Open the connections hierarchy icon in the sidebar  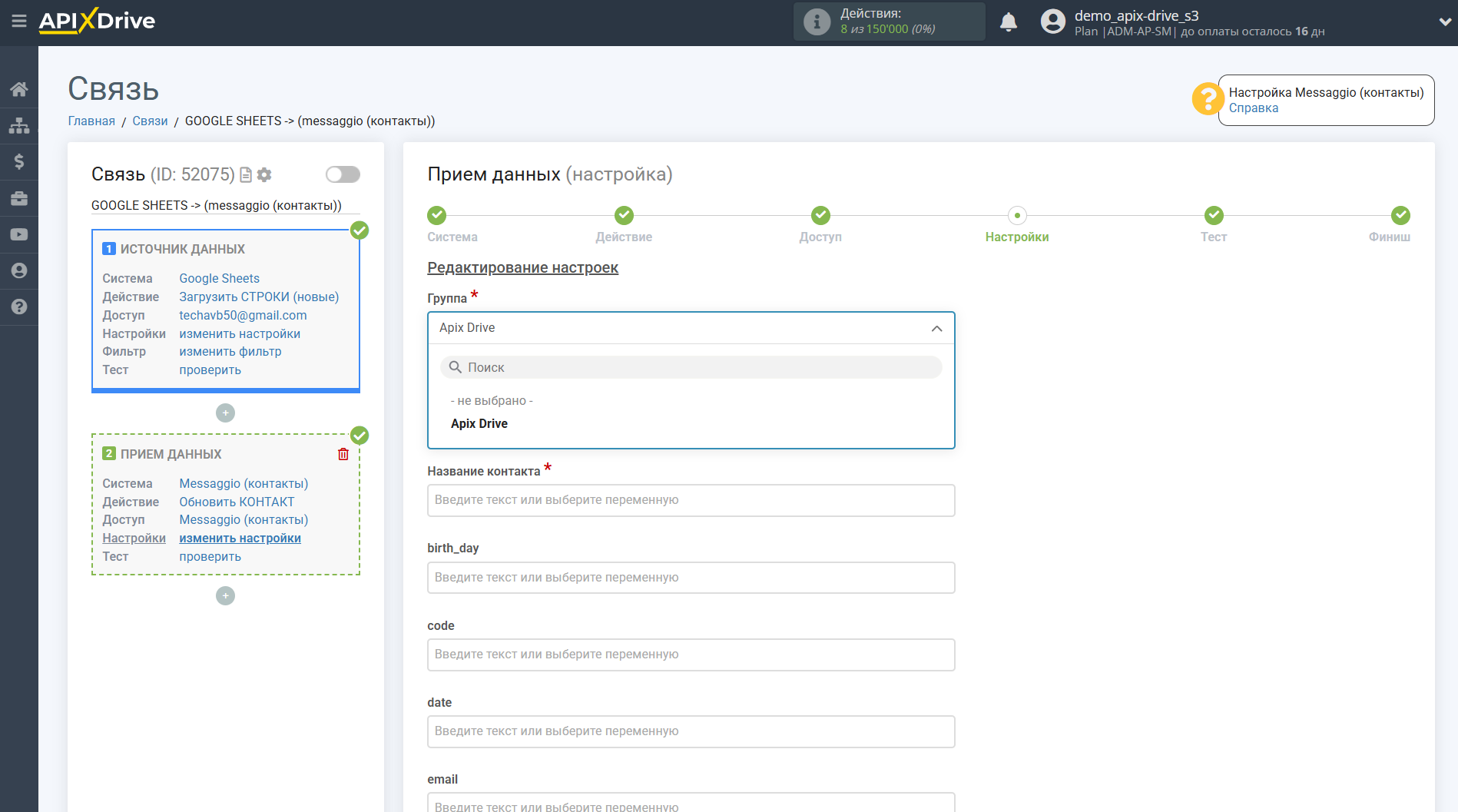coord(18,125)
